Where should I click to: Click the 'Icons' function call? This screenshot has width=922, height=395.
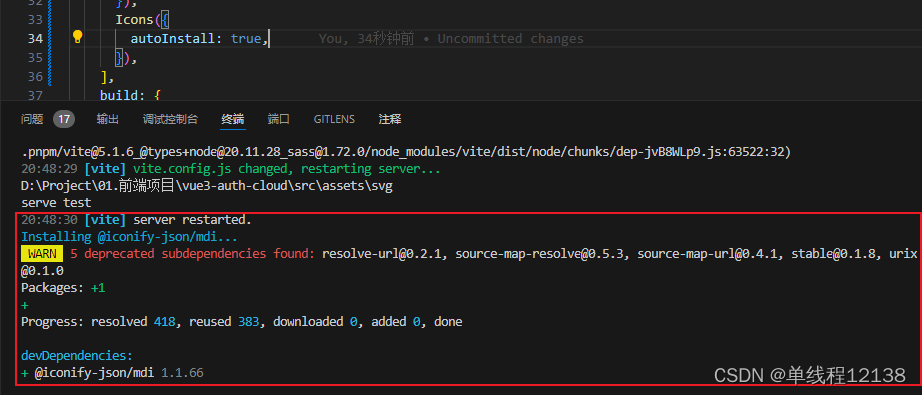[x=134, y=20]
